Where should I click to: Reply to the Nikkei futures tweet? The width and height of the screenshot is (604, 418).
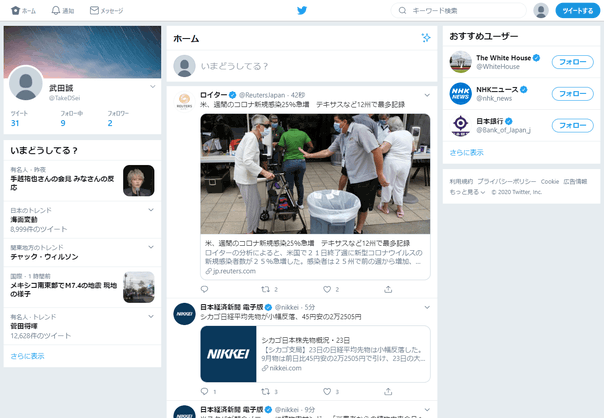click(x=205, y=391)
